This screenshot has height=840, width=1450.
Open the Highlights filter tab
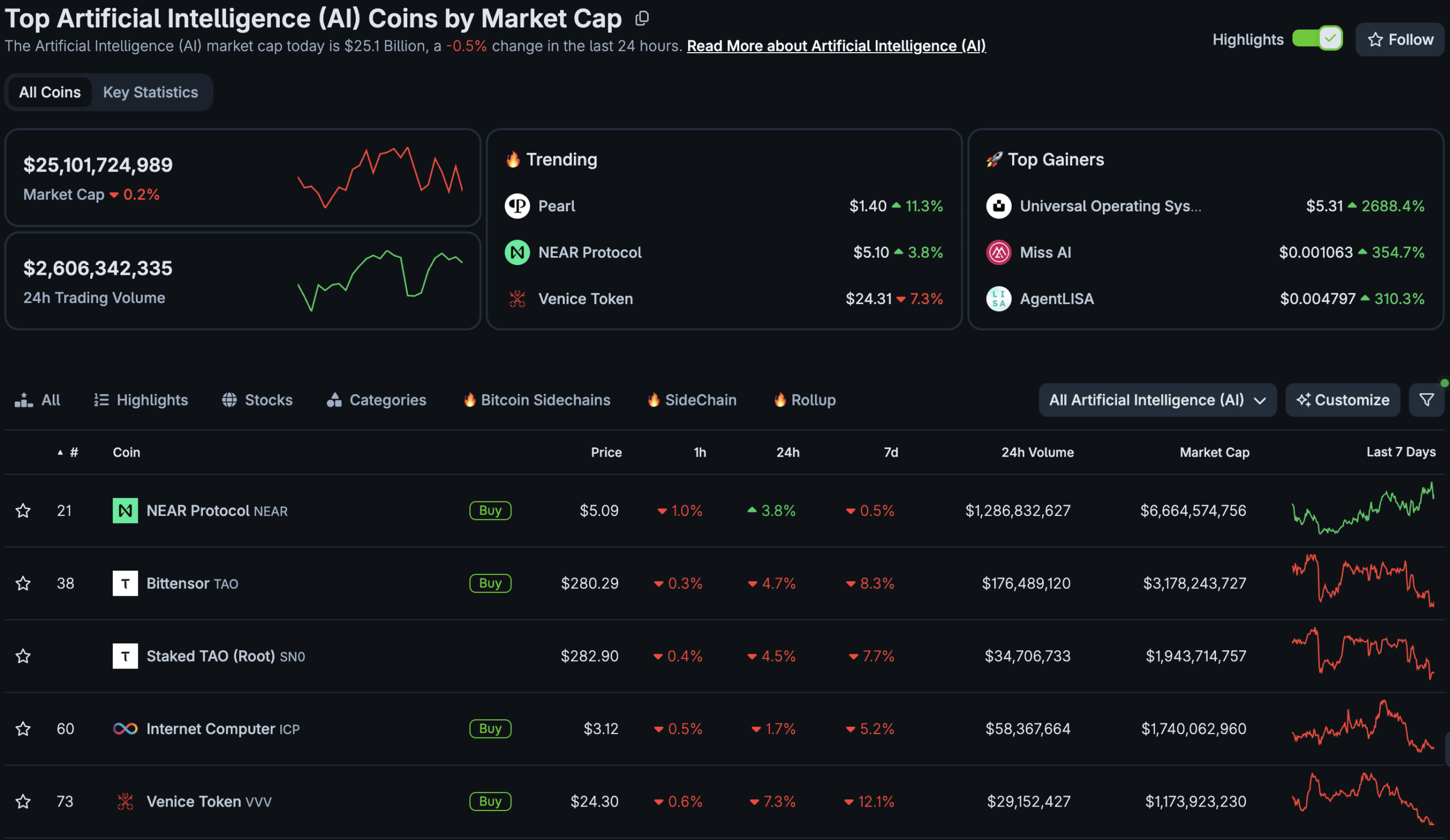pos(141,400)
